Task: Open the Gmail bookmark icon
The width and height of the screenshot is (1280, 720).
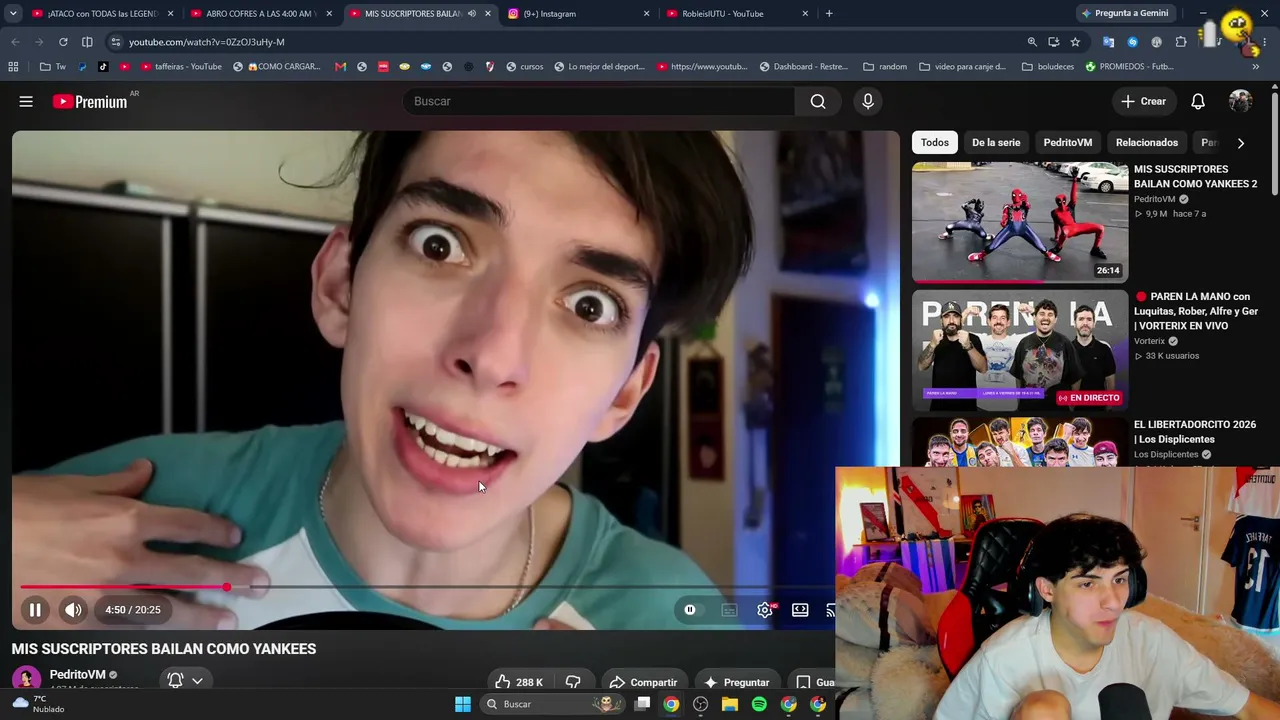Action: (341, 67)
